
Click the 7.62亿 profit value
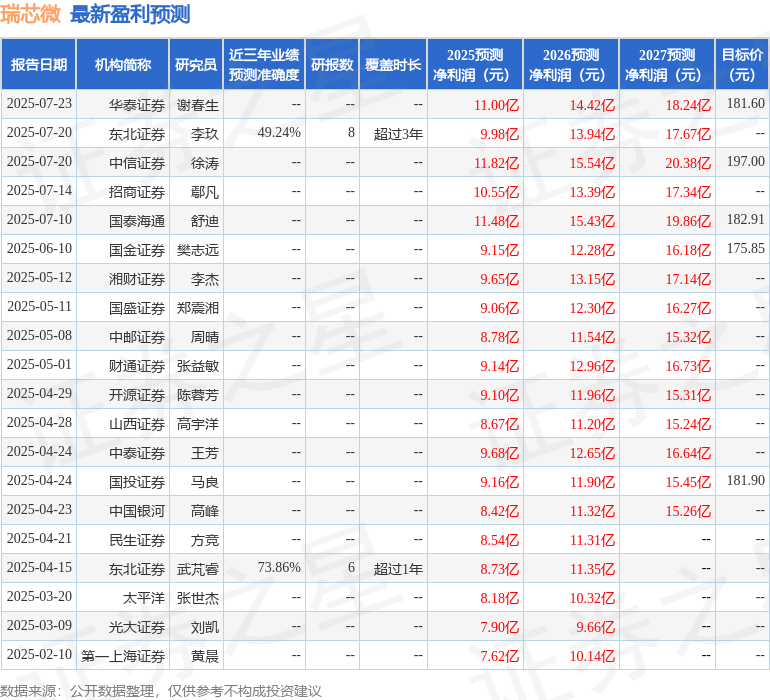(x=499, y=656)
